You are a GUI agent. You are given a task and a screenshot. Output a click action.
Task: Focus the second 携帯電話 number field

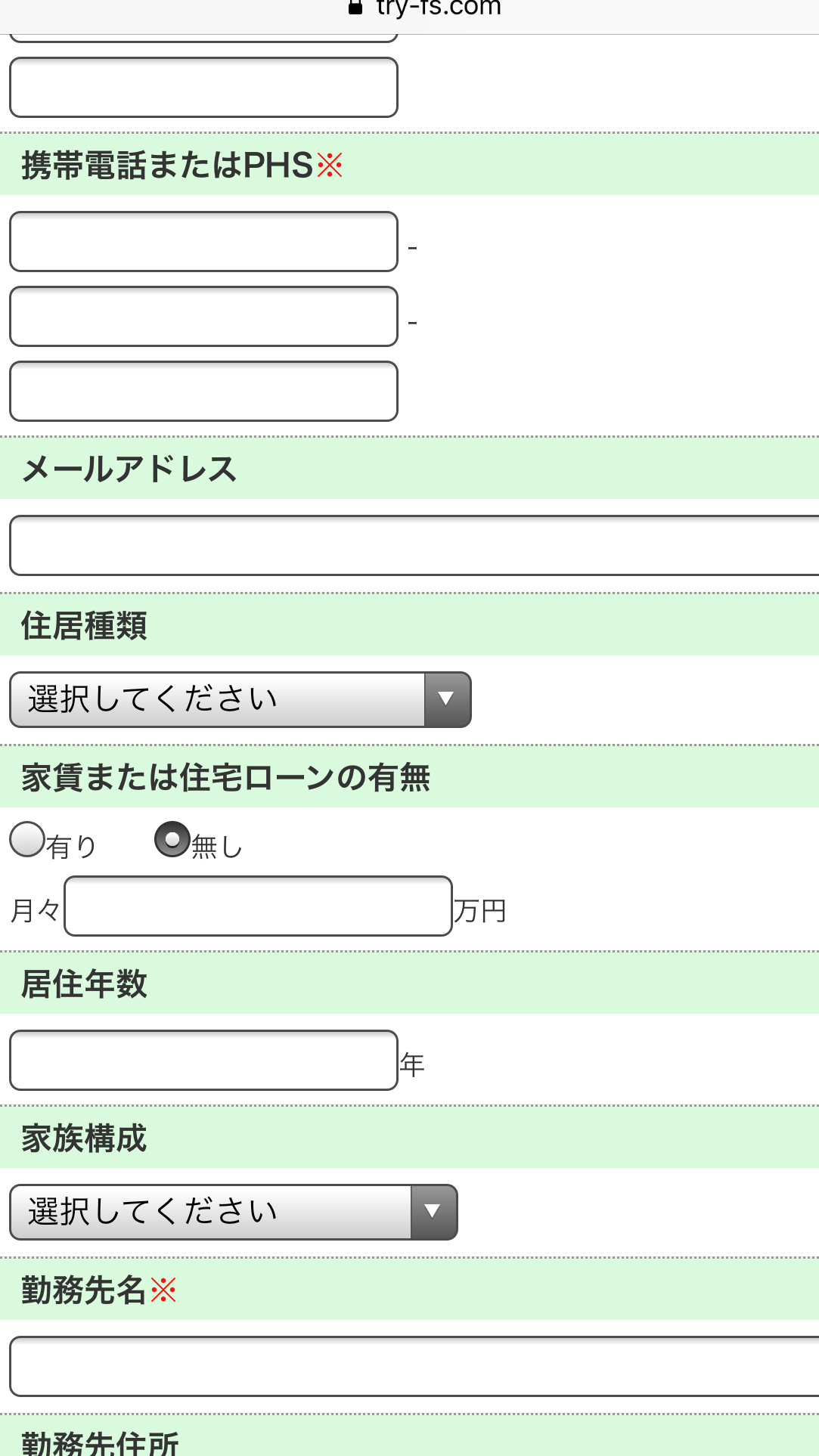coord(203,316)
